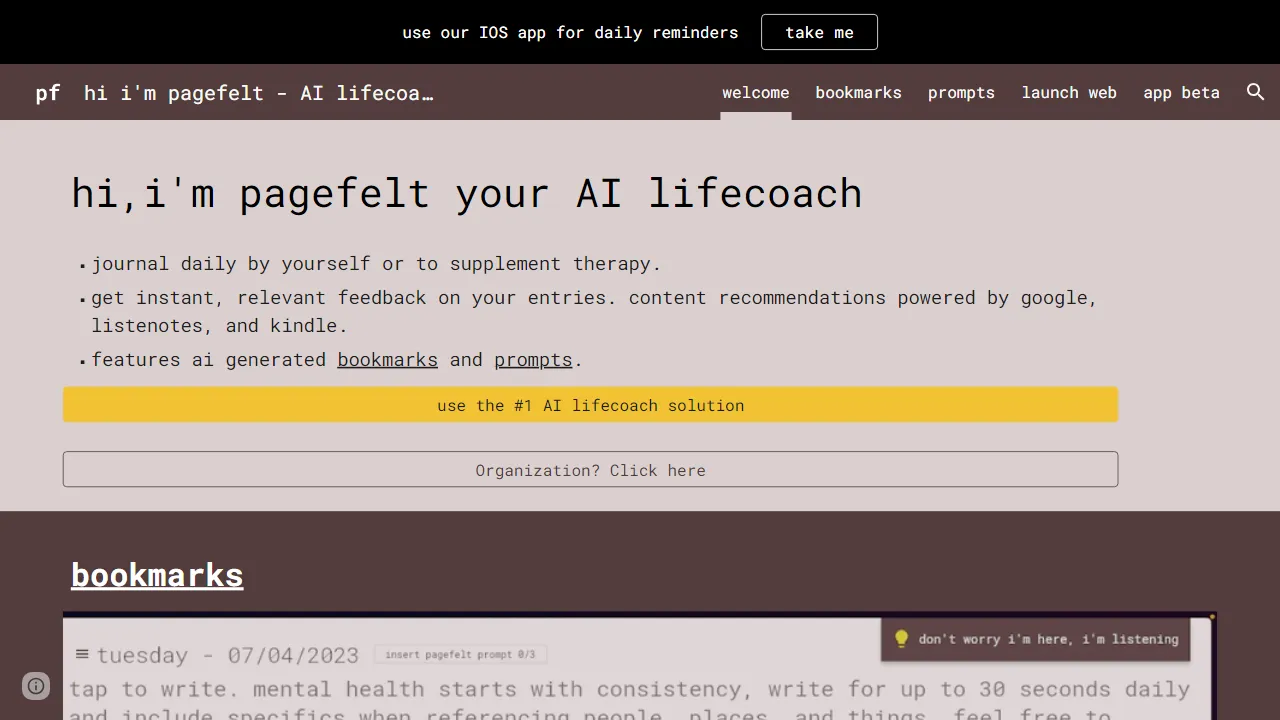Select launch web in navigation
The height and width of the screenshot is (720, 1280).
pyautogui.click(x=1069, y=92)
